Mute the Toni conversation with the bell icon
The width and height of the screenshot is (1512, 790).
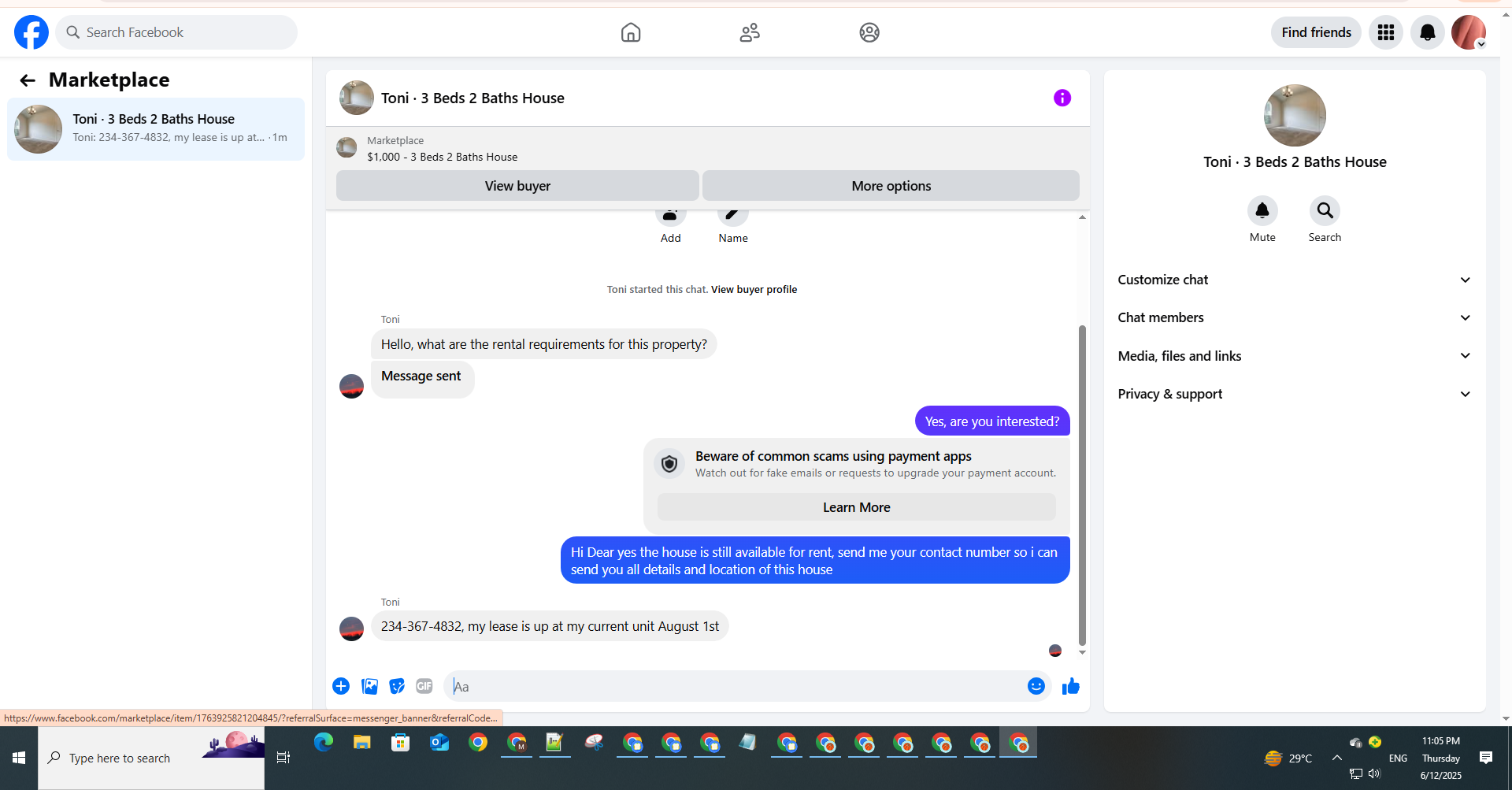click(x=1262, y=210)
